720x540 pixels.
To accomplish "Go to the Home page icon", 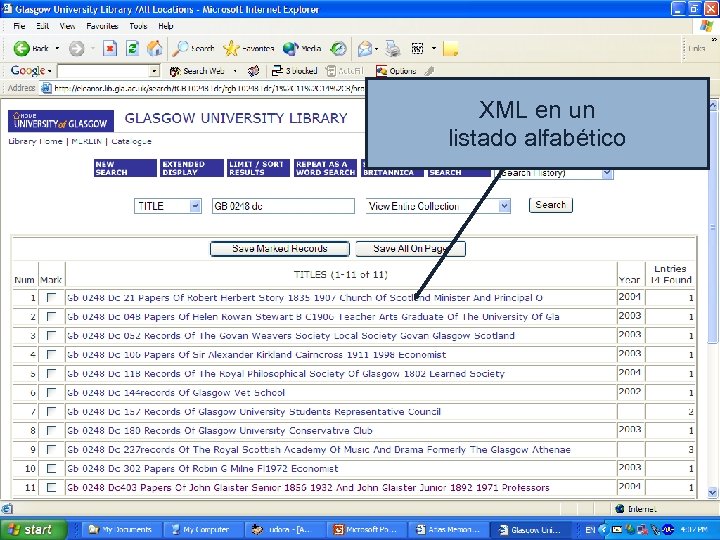I will pos(155,48).
